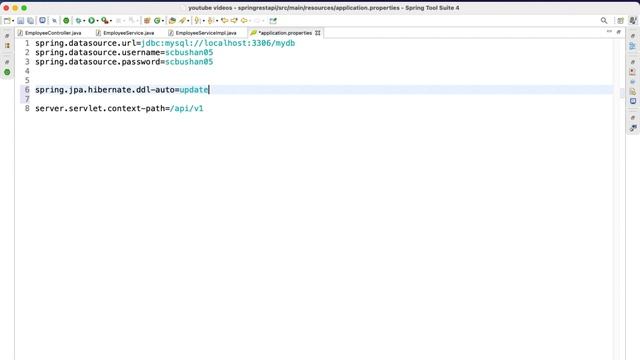
Task: Click the green Boot Dashboard toolbar icon
Action: pos(66,20)
